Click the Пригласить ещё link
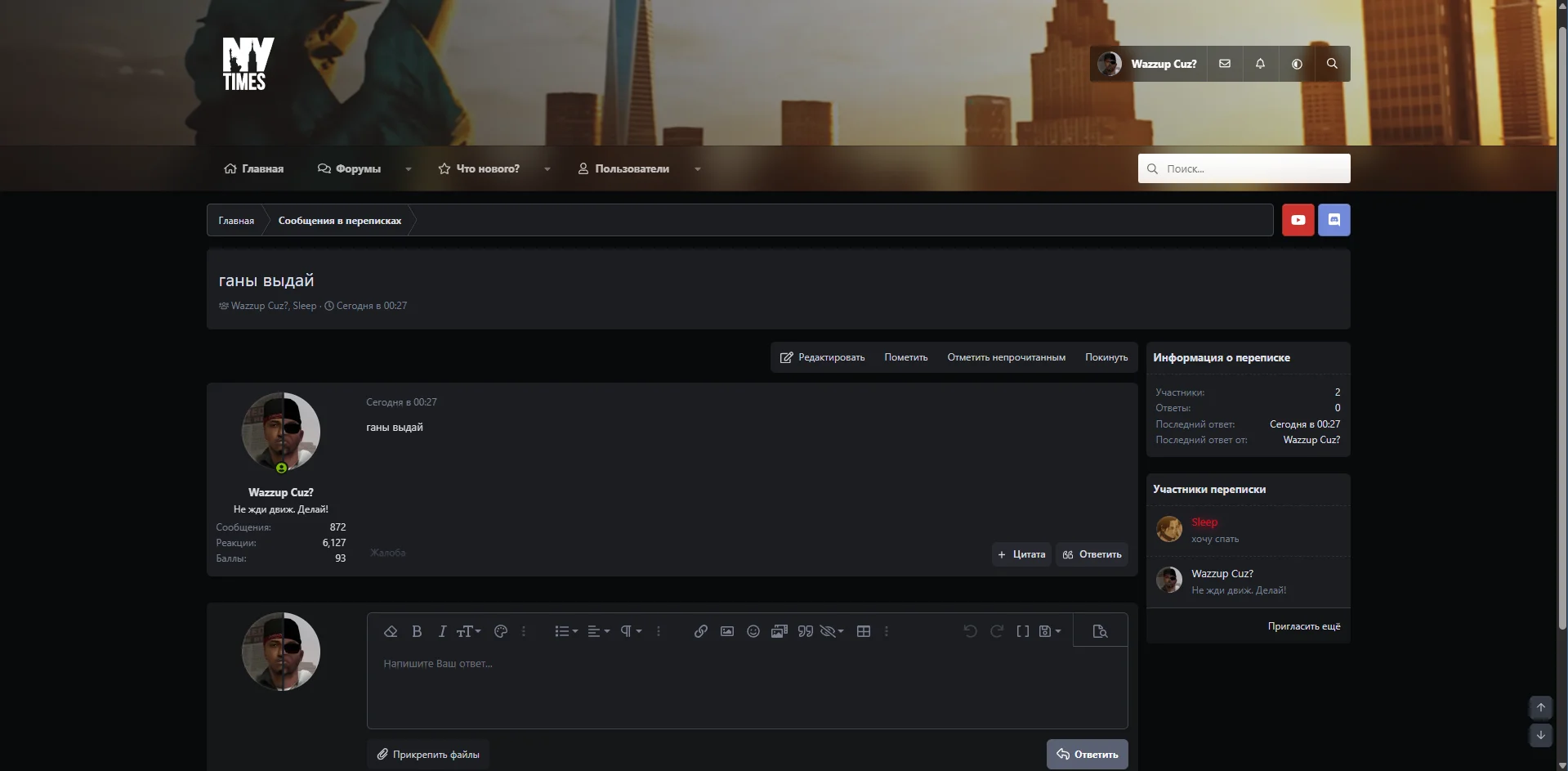 point(1303,626)
